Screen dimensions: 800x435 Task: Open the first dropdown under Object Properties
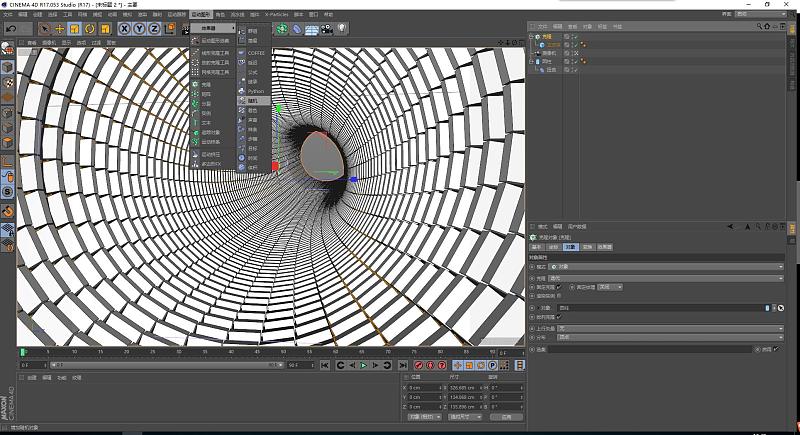point(660,267)
